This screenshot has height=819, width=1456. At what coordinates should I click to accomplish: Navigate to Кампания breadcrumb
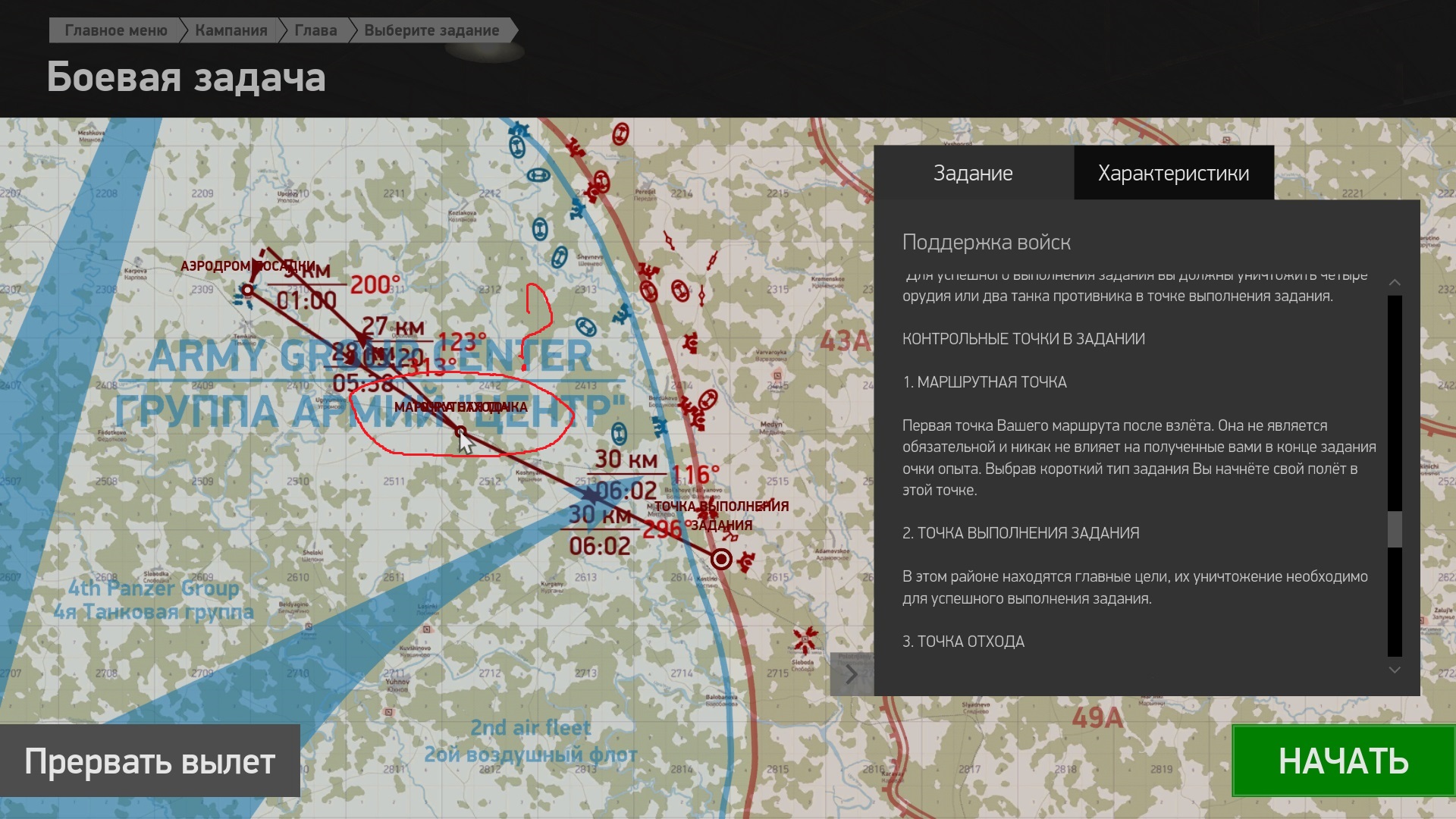[x=231, y=30]
